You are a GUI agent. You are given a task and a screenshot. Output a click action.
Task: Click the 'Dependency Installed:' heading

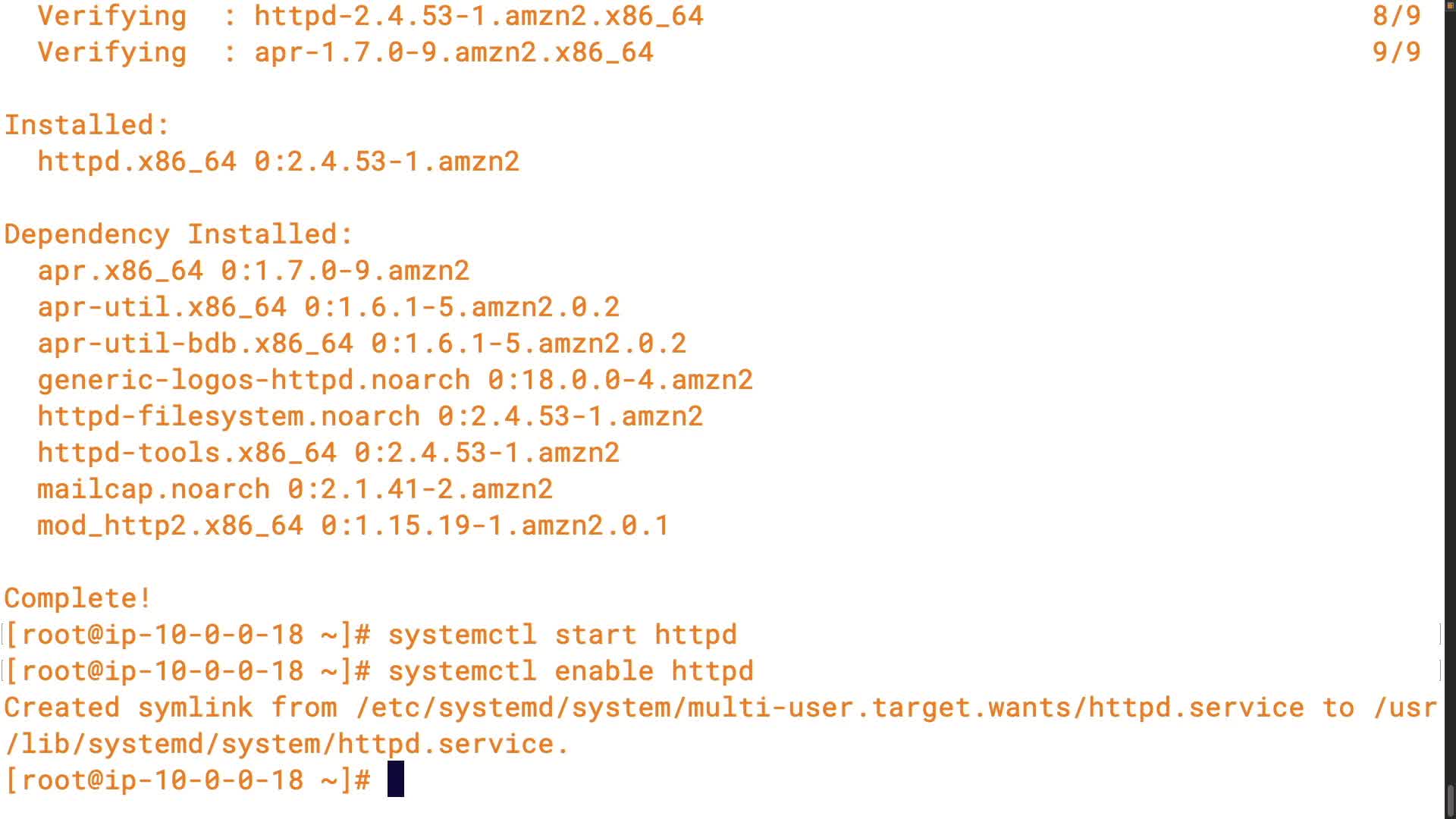178,234
